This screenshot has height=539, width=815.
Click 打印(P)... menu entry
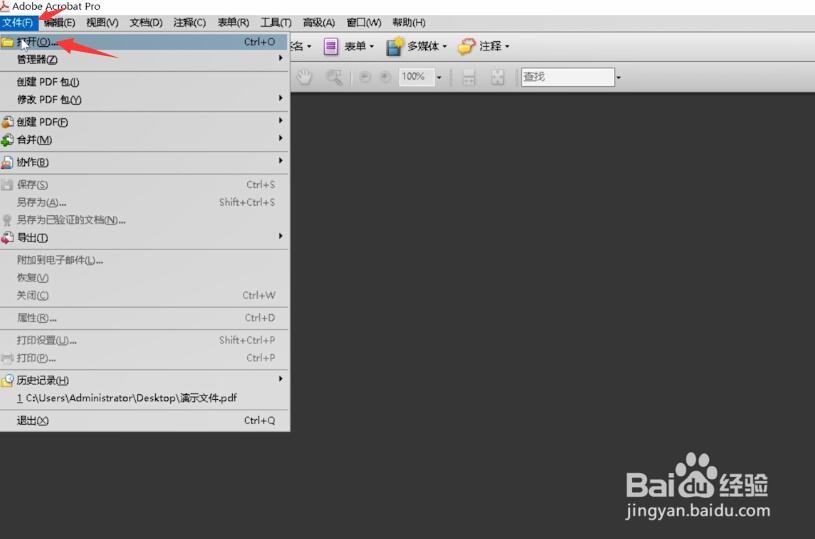(144, 358)
